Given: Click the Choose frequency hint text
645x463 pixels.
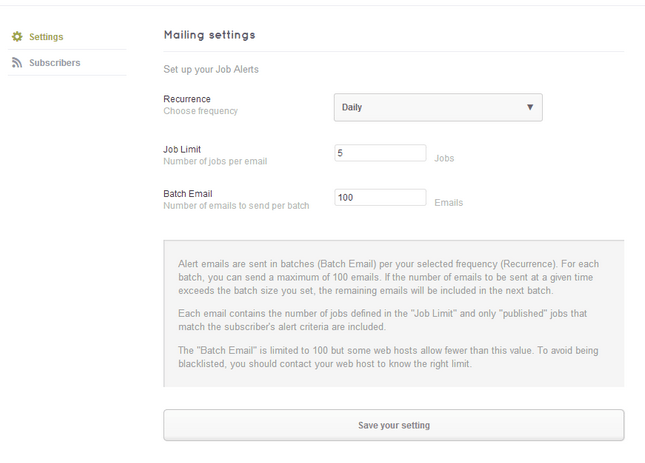Looking at the screenshot, I should (200, 111).
